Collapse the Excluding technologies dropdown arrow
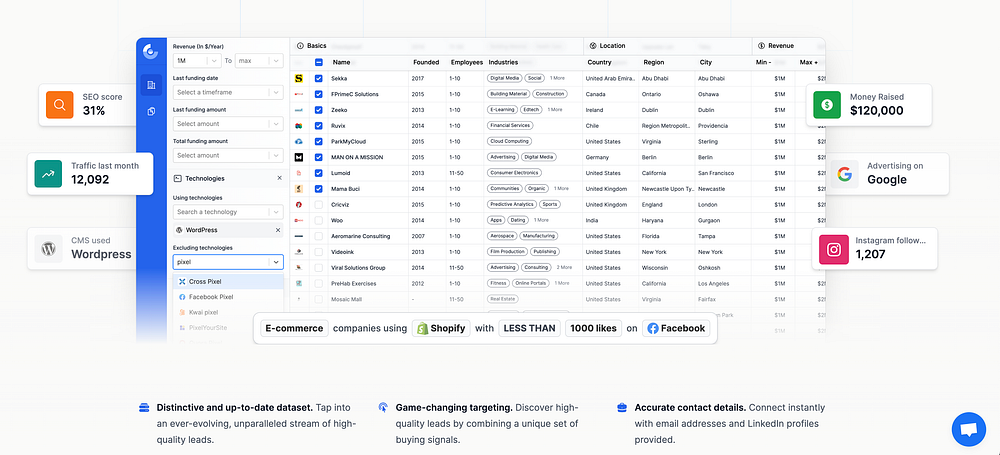This screenshot has height=455, width=1000. click(x=276, y=262)
